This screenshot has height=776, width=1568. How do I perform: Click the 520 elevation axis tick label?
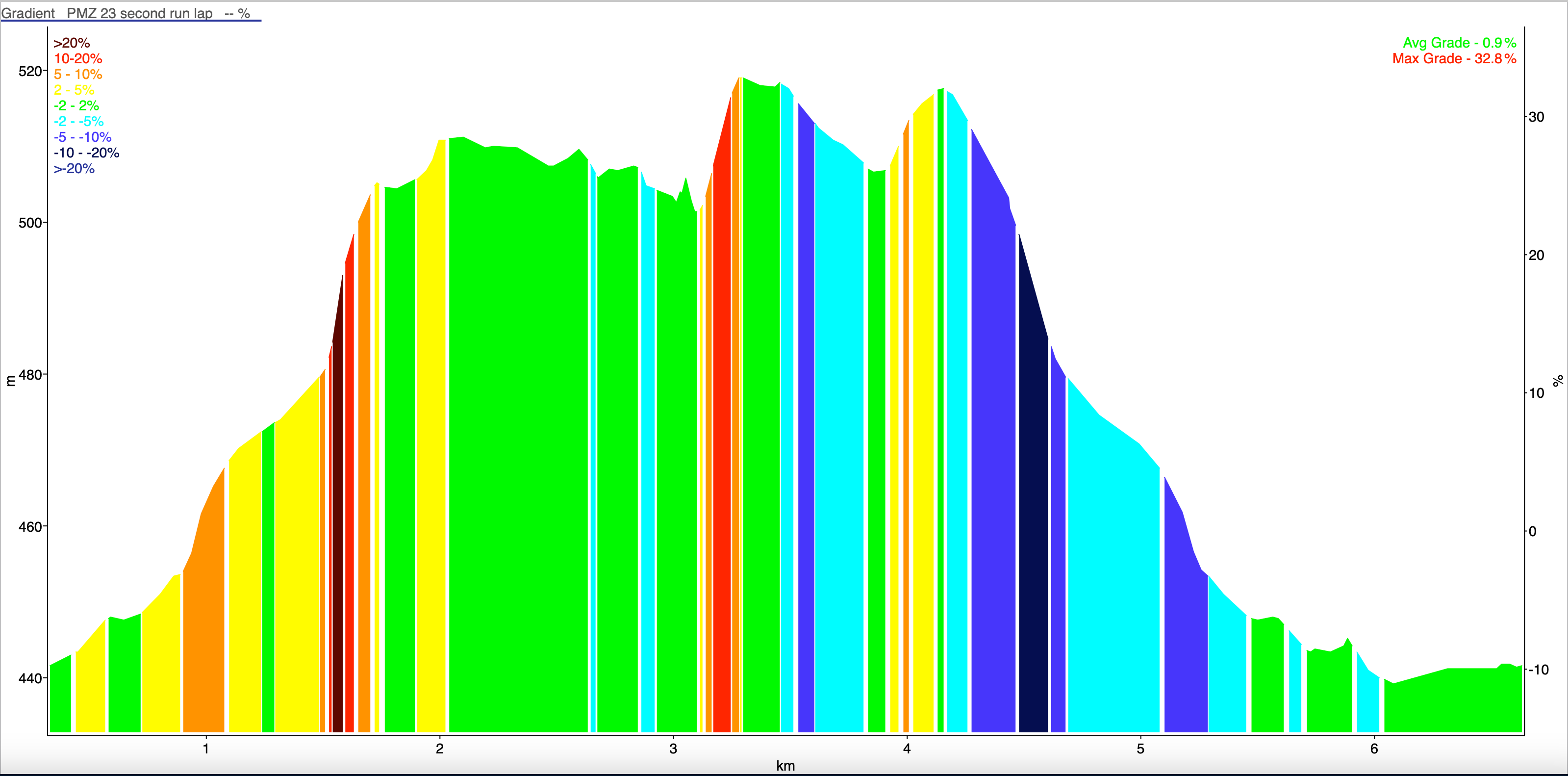[30, 71]
